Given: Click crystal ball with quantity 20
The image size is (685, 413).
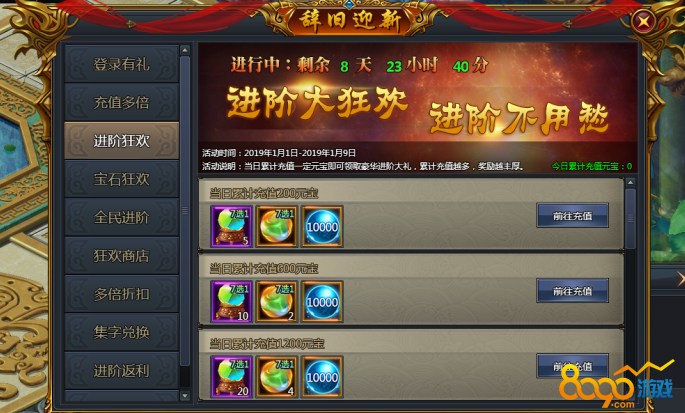Looking at the screenshot, I should [x=231, y=377].
